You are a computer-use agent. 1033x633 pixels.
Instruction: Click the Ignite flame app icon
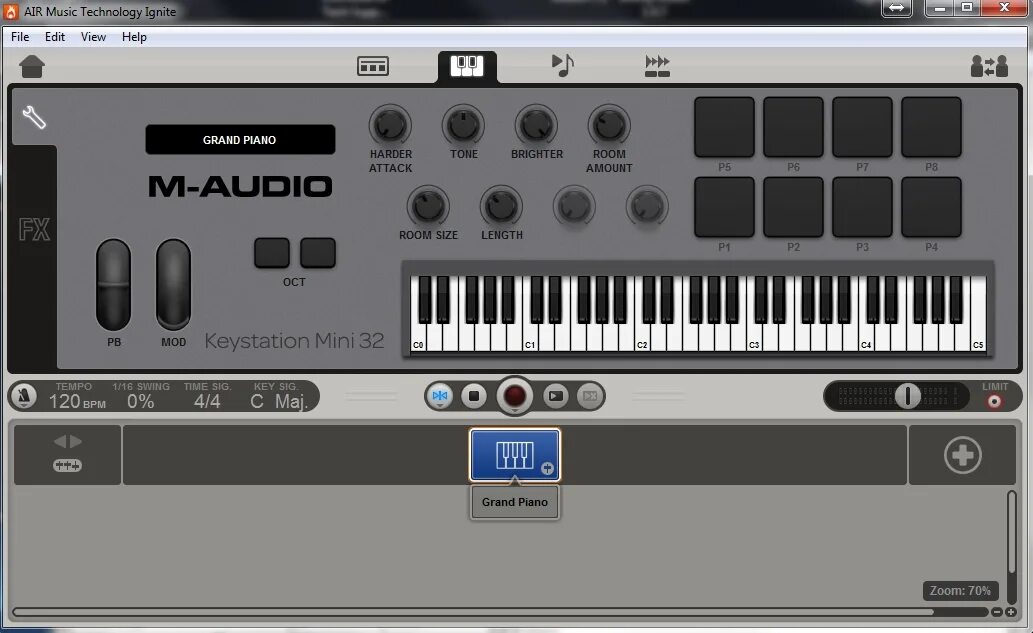click(x=11, y=11)
